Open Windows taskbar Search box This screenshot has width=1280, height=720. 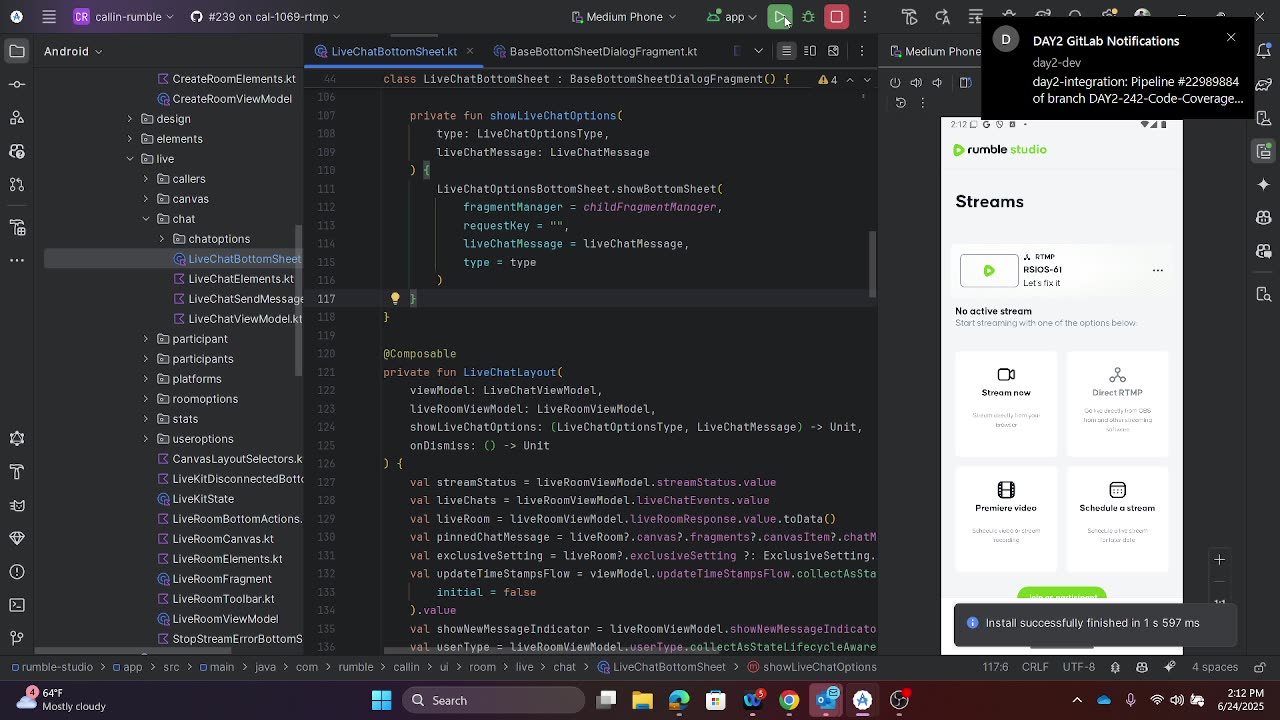pos(493,700)
